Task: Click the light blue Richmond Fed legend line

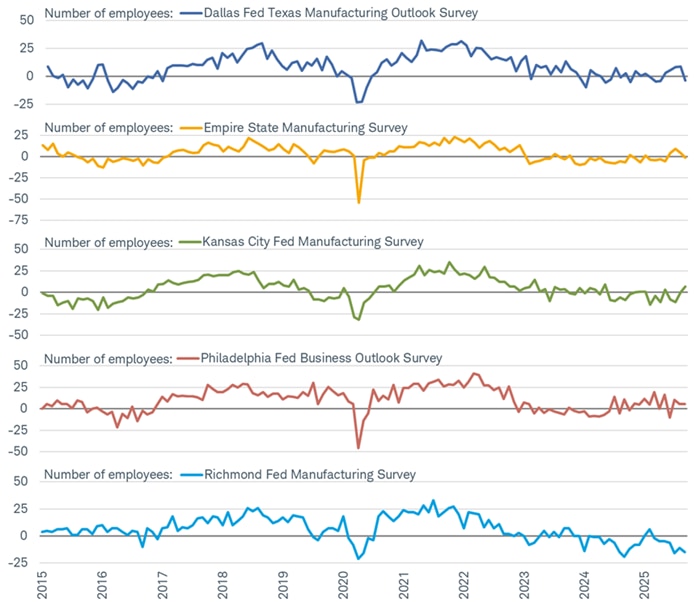Action: coord(189,474)
